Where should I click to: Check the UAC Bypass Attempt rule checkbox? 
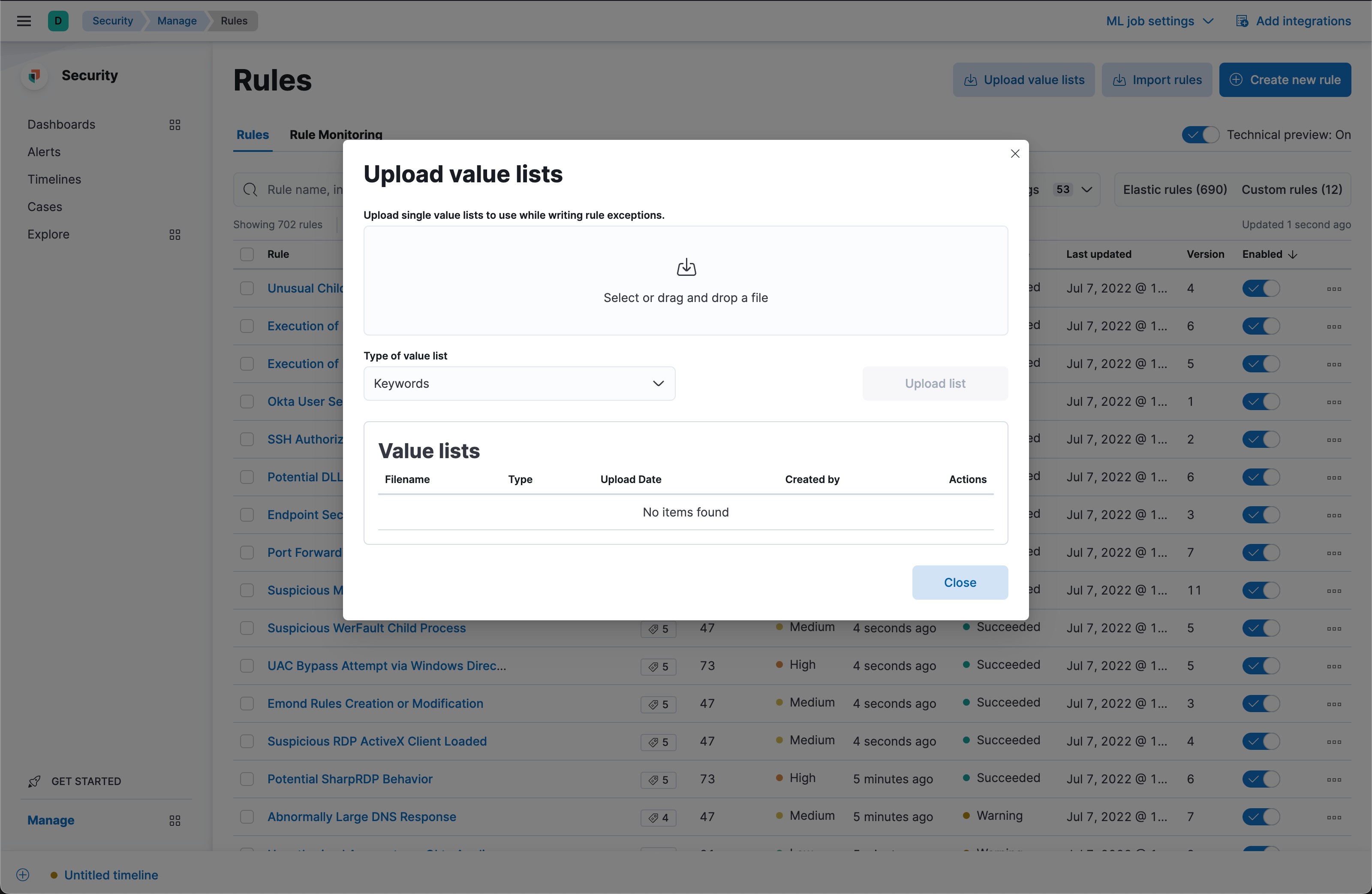[247, 666]
